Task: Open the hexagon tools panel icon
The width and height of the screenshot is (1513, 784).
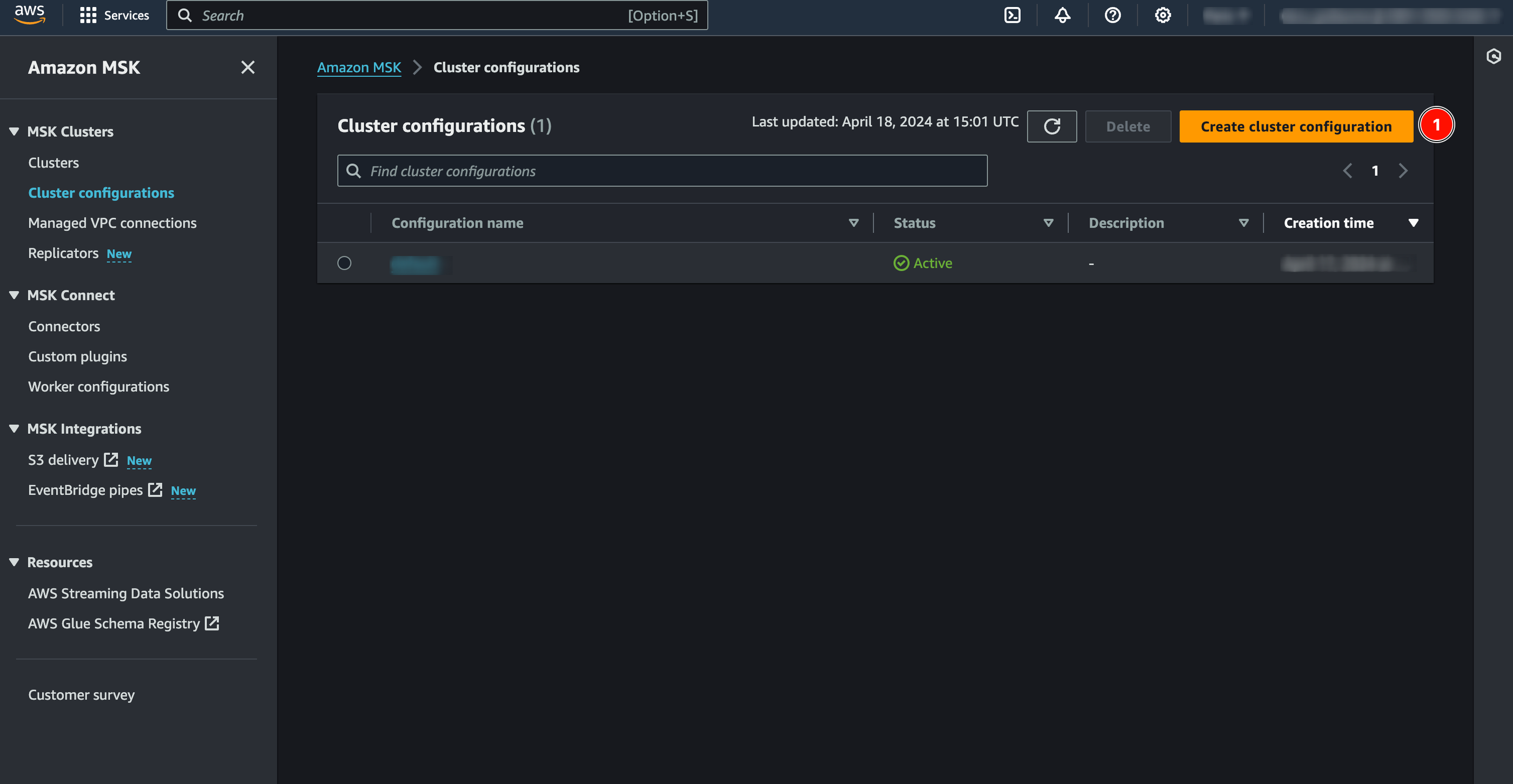Action: point(1494,56)
